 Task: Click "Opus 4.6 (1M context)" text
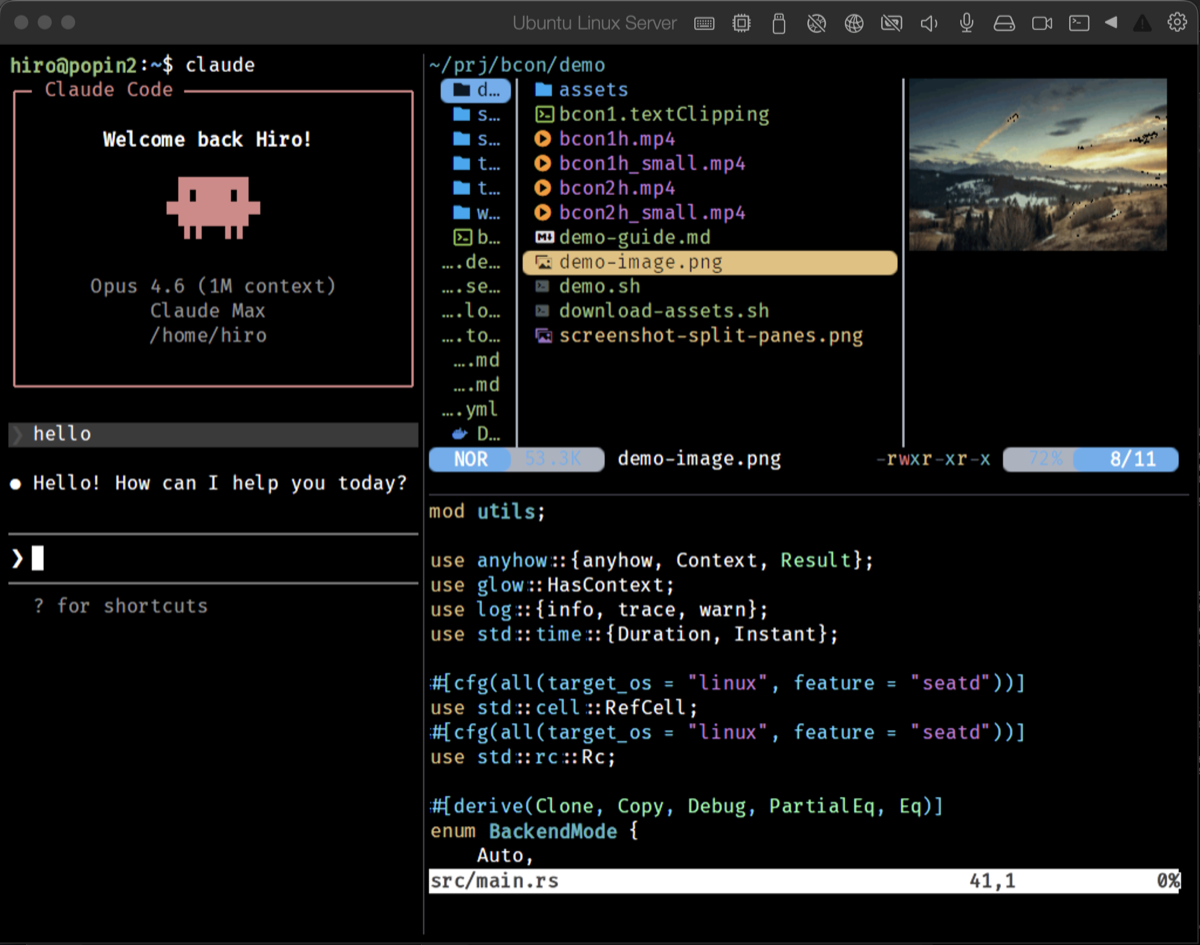click(x=213, y=286)
